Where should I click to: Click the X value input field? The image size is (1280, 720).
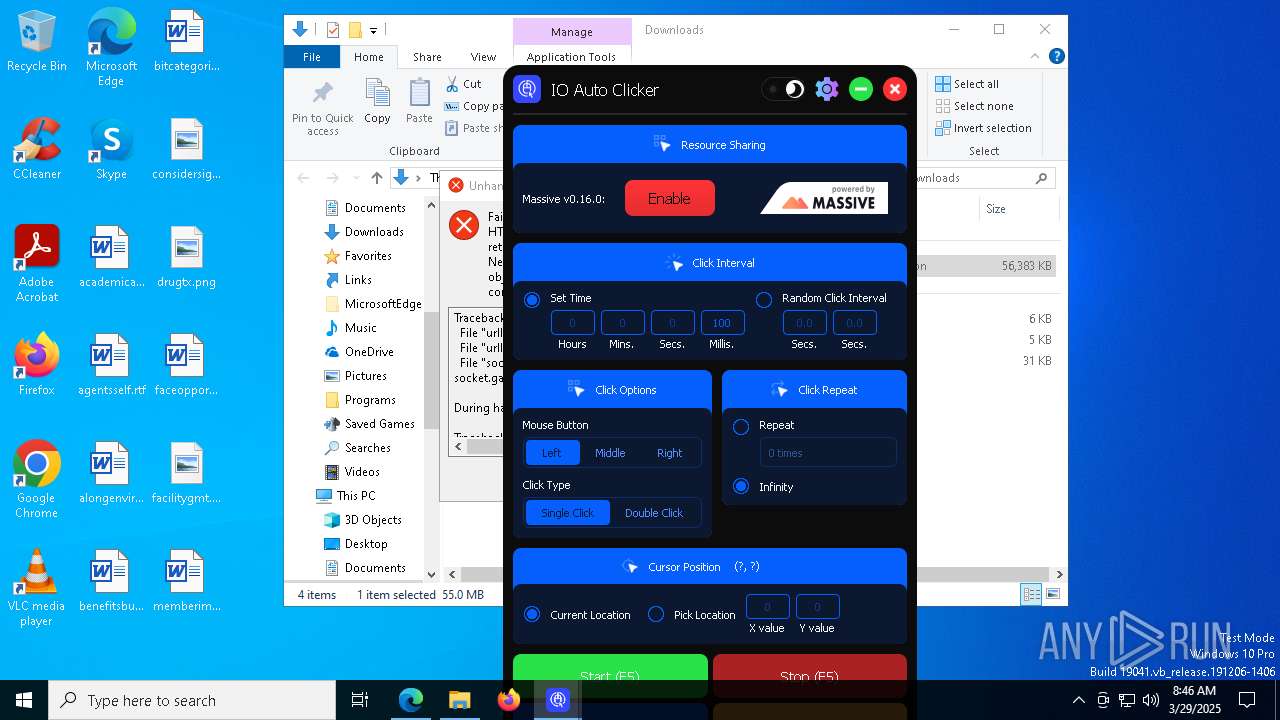click(x=768, y=607)
